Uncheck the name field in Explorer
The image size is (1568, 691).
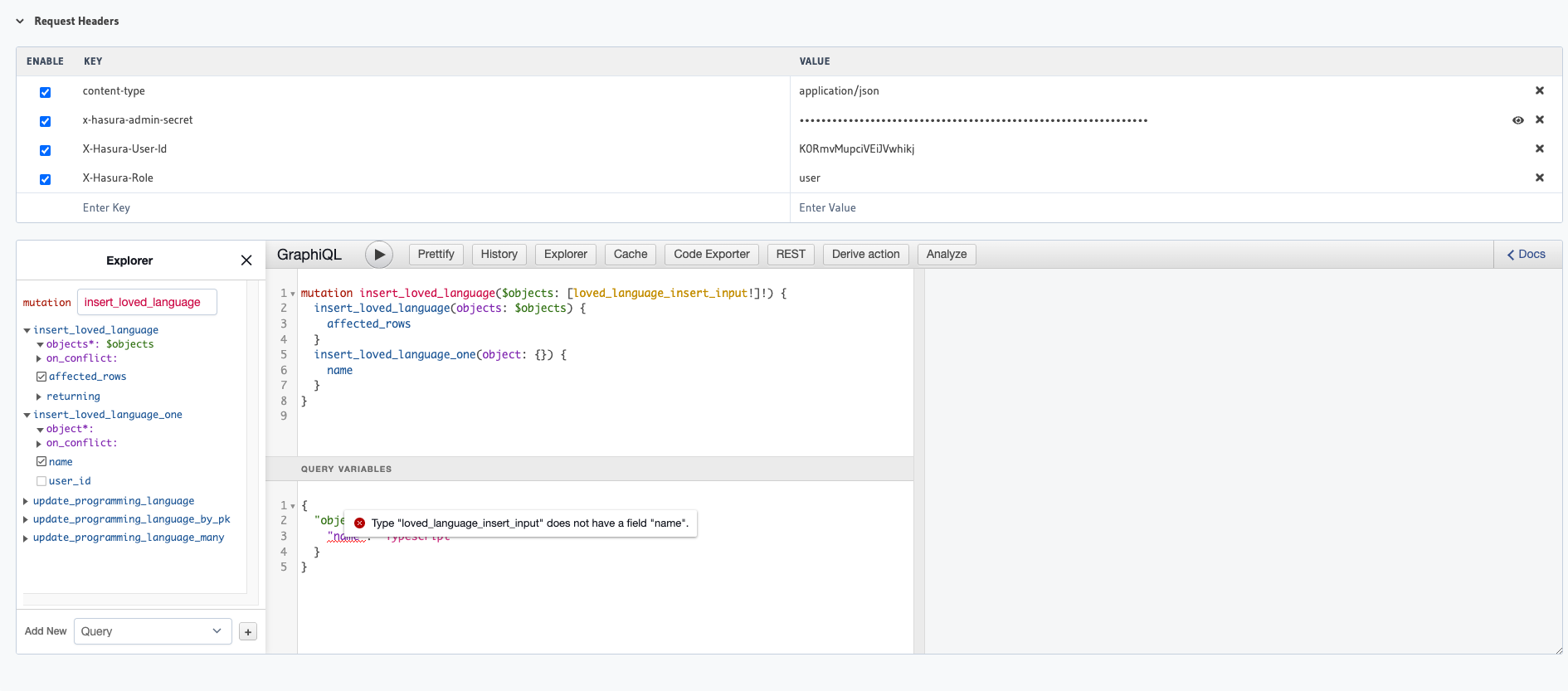[x=41, y=461]
